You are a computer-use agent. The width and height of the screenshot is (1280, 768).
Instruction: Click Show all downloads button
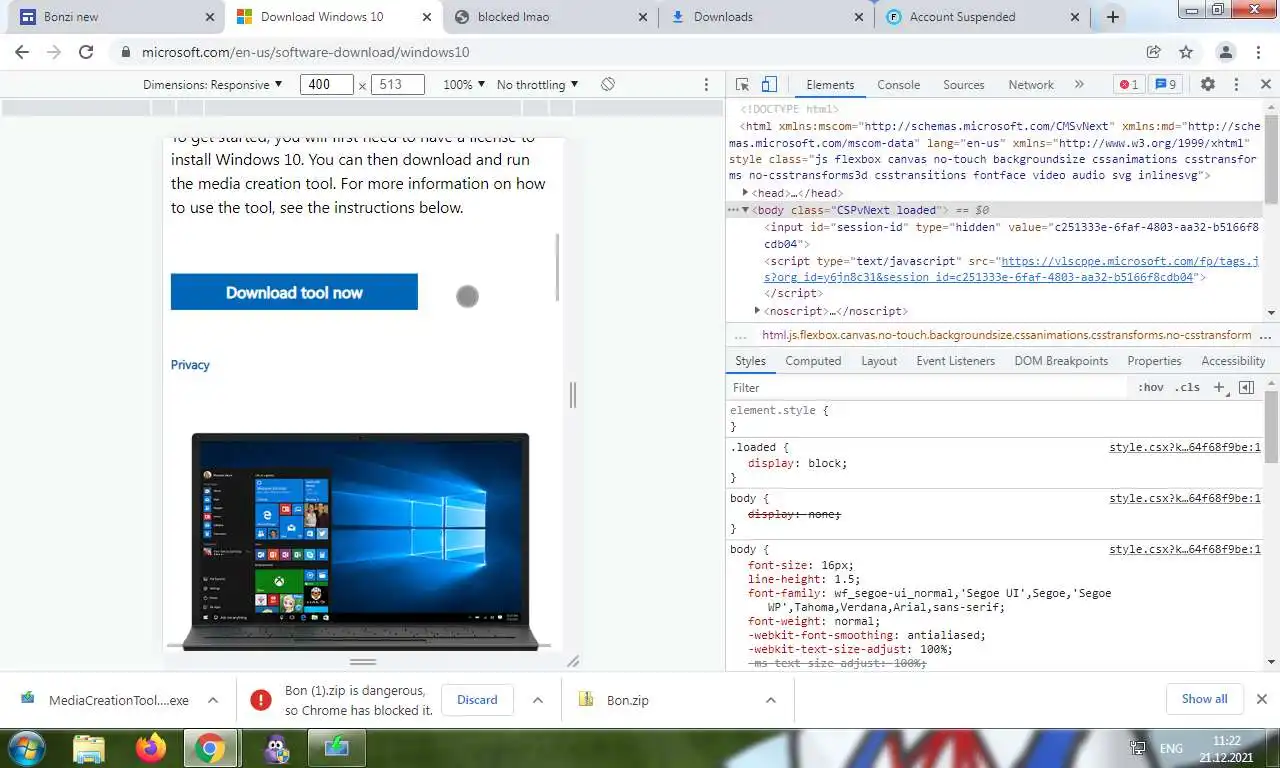click(x=1204, y=699)
